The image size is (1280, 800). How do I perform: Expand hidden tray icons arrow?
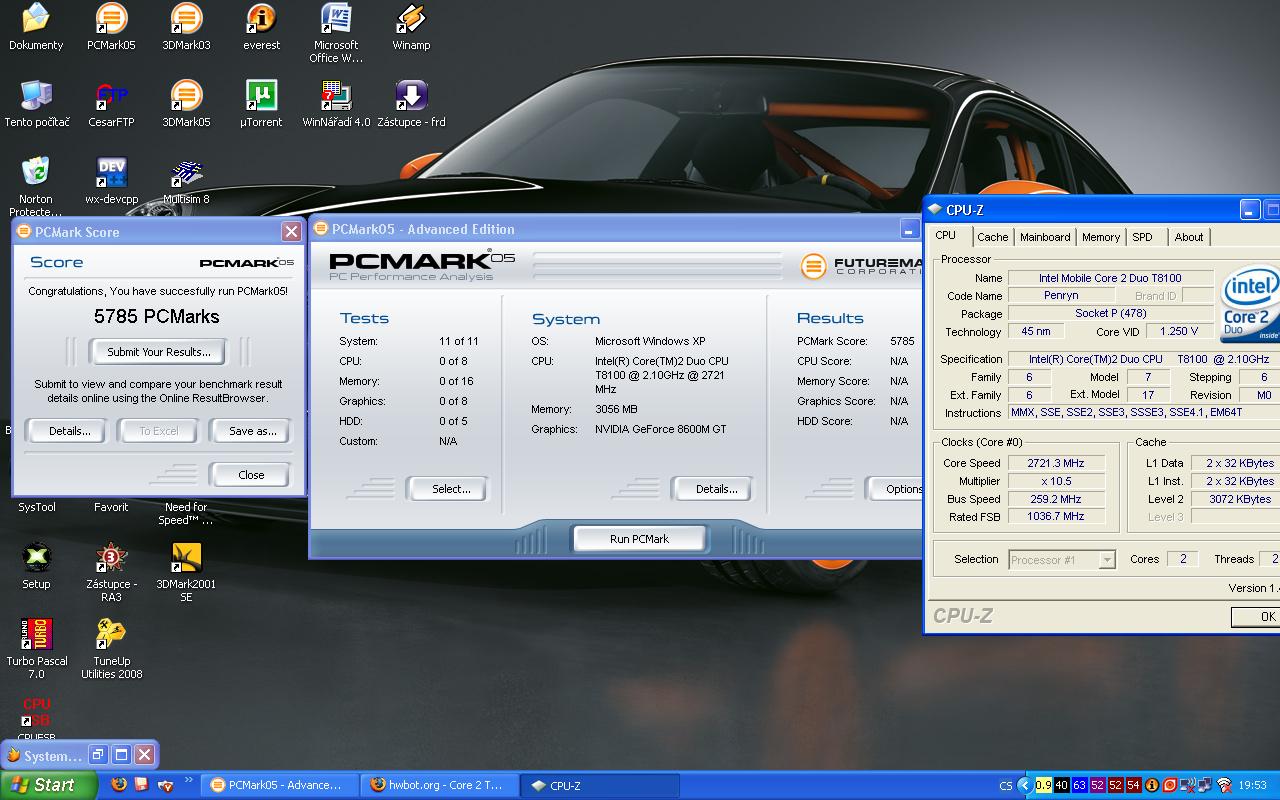(x=1026, y=785)
